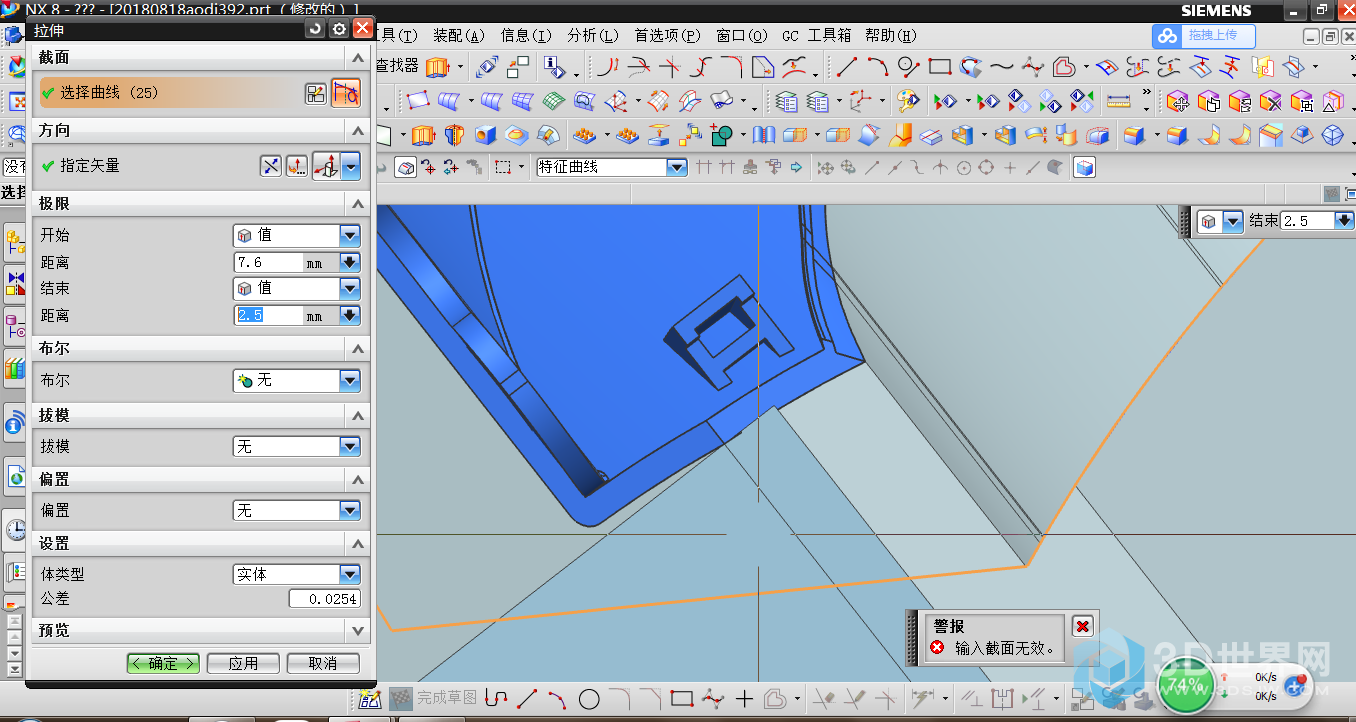This screenshot has width=1356, height=722.
Task: Click the shaded cube icon after snap toolbar
Action: coord(1084,167)
